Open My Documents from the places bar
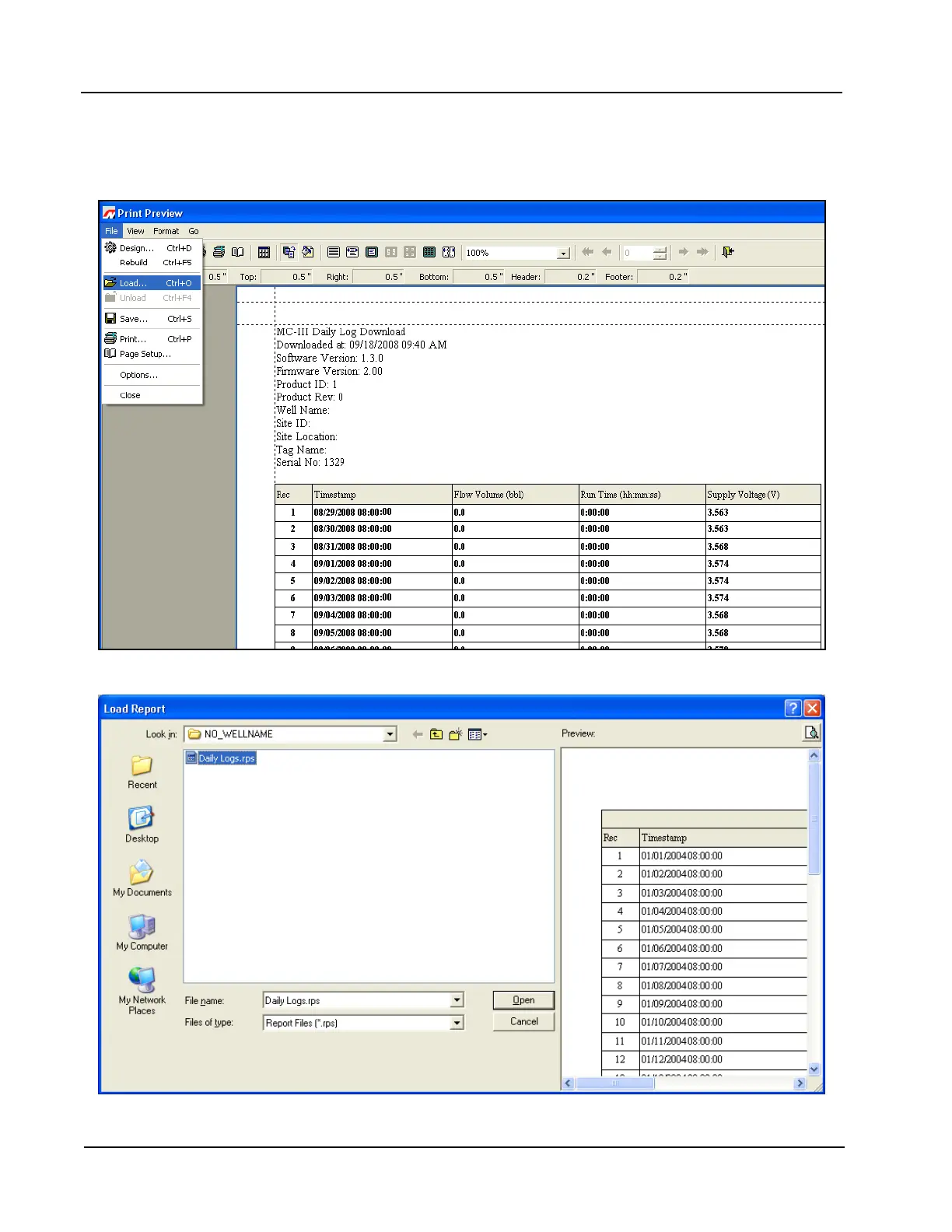952x1232 pixels. (142, 878)
